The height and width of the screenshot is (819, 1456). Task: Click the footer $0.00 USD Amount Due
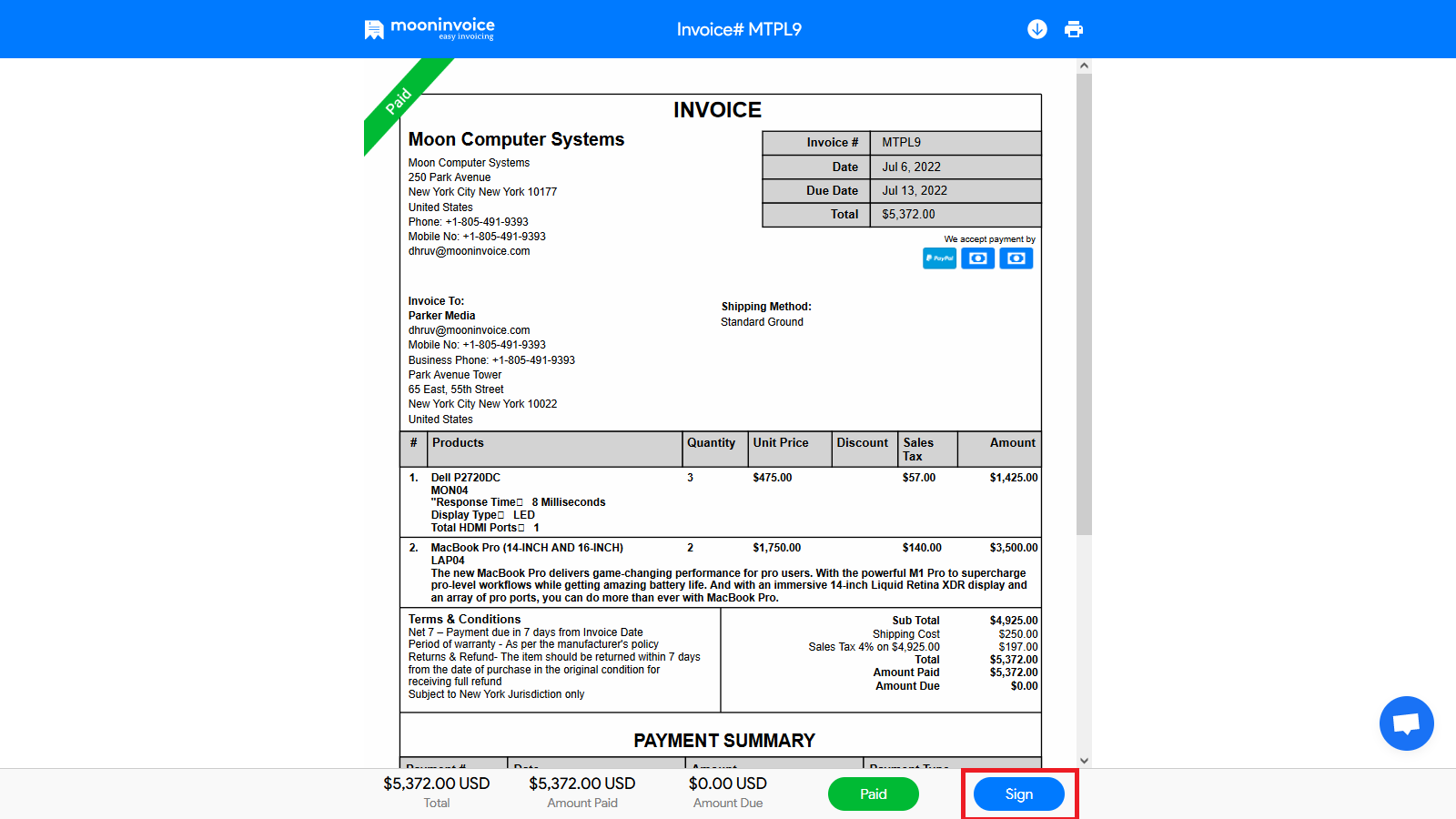(727, 784)
